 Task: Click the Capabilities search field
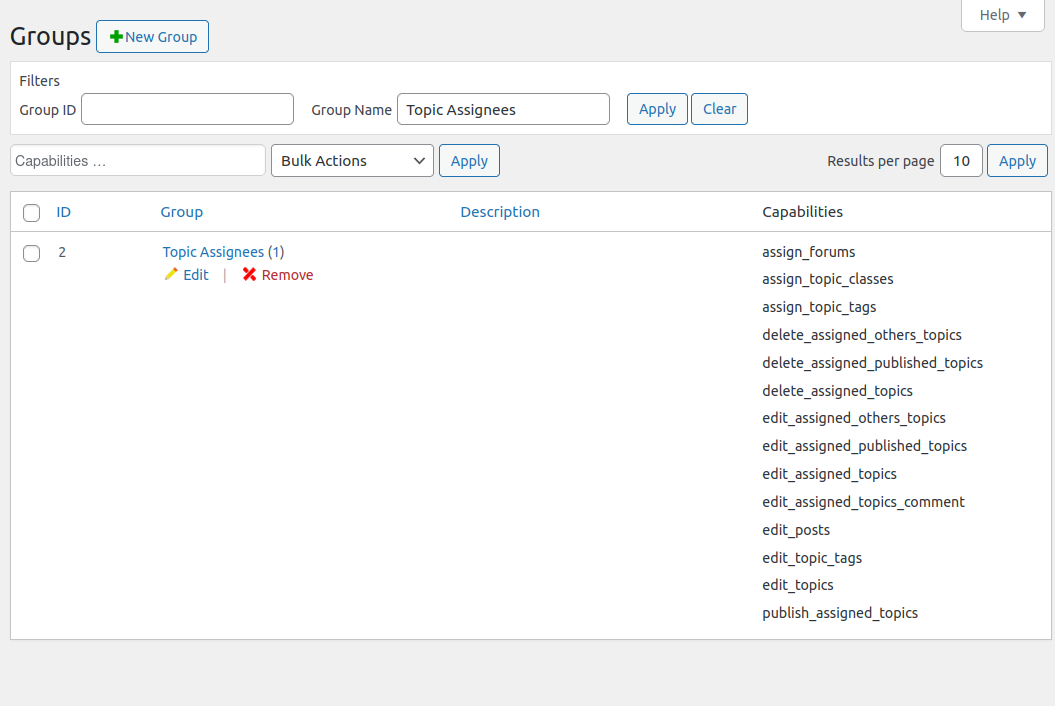pos(138,161)
